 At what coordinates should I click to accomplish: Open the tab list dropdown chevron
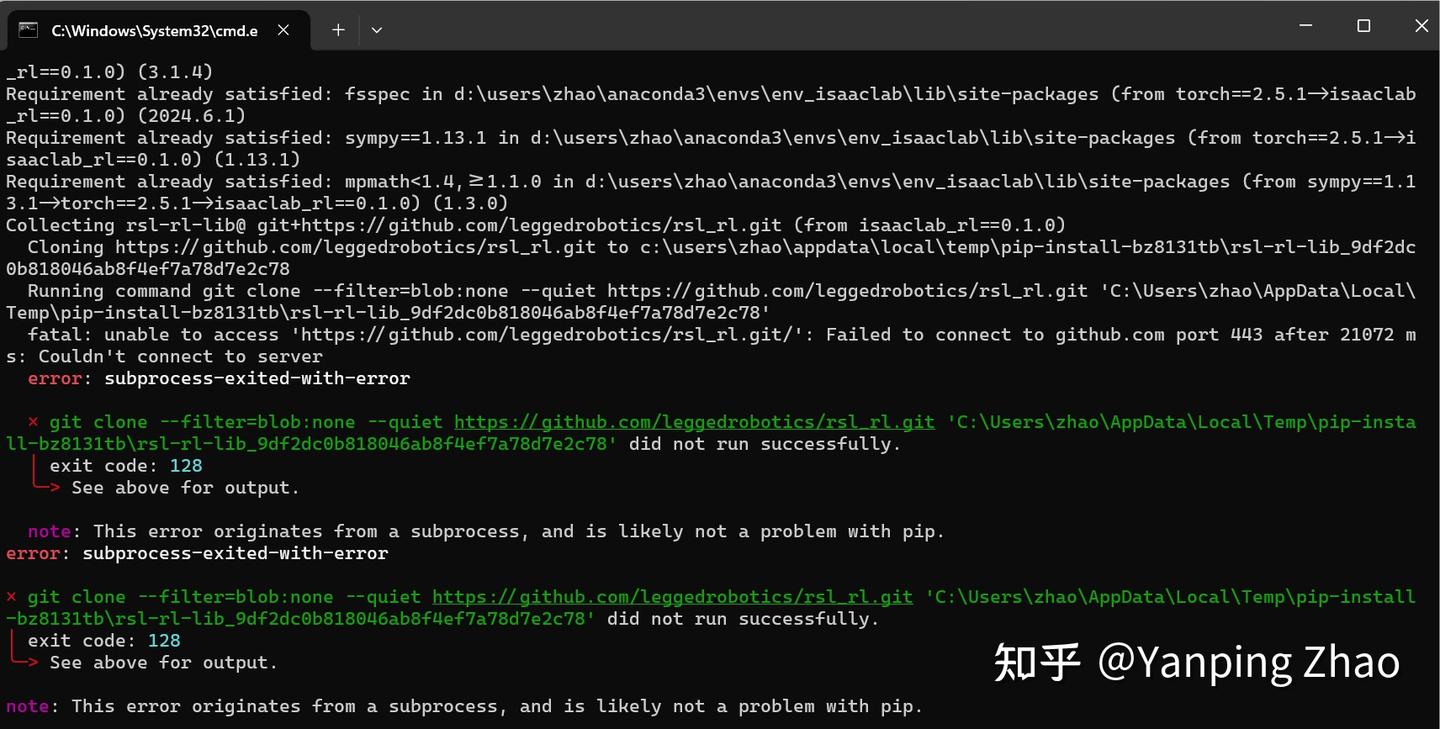click(376, 30)
